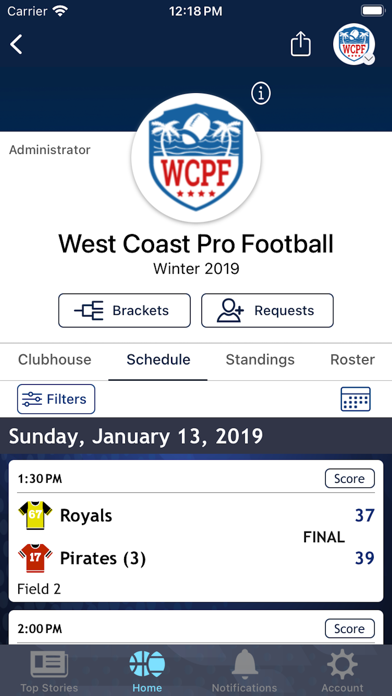Open the calendar view icon

(x=356, y=399)
